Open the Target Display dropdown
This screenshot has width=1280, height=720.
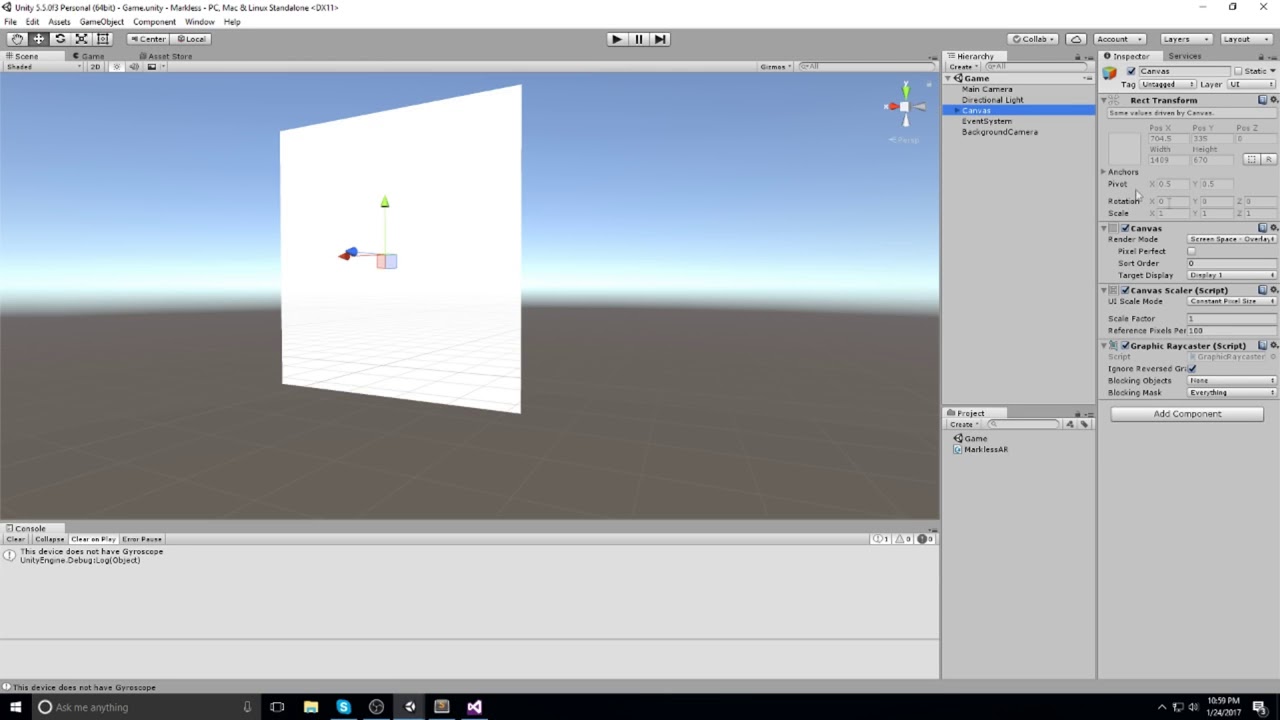point(1232,275)
